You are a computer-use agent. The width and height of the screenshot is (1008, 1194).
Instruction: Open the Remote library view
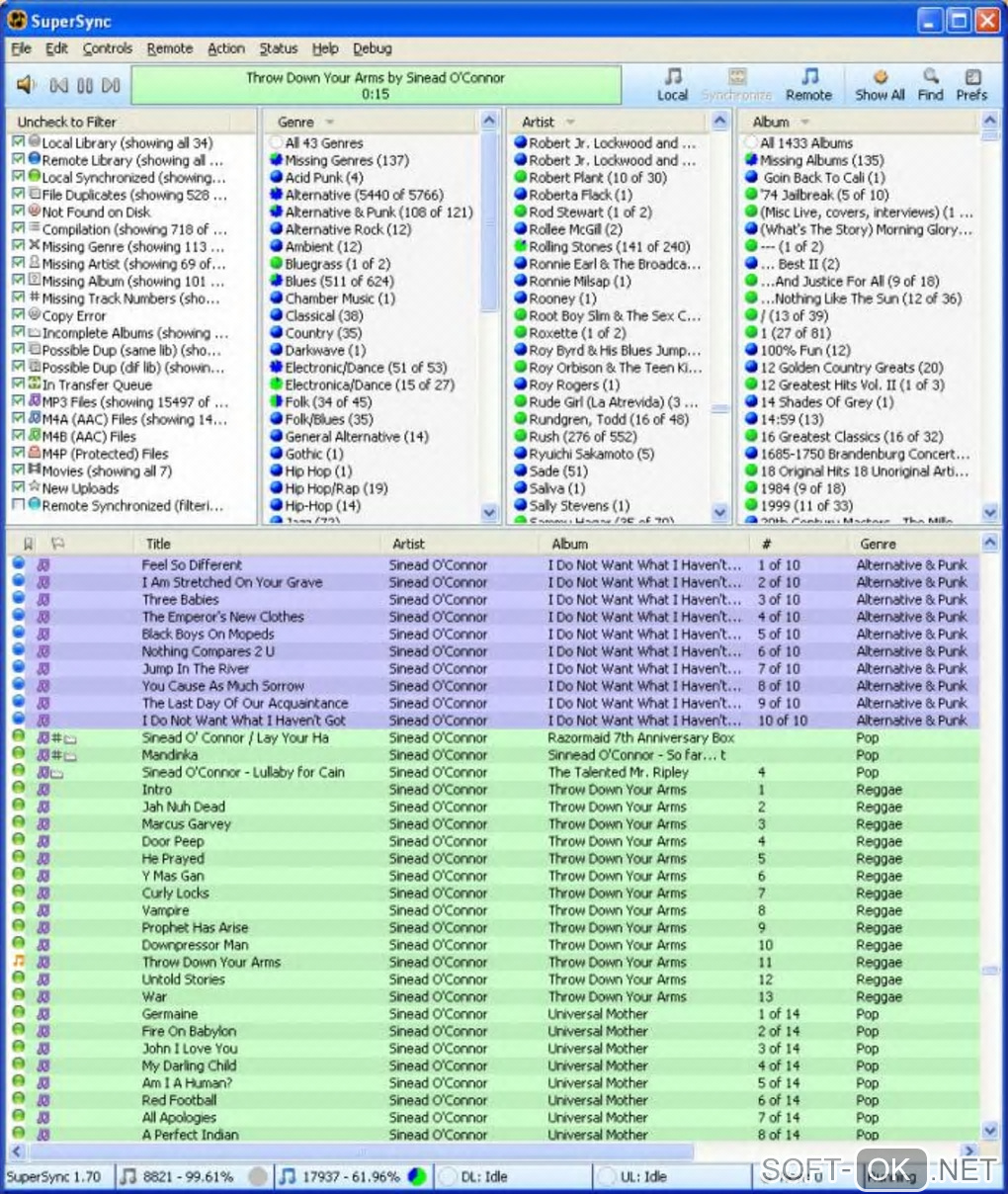tap(808, 85)
